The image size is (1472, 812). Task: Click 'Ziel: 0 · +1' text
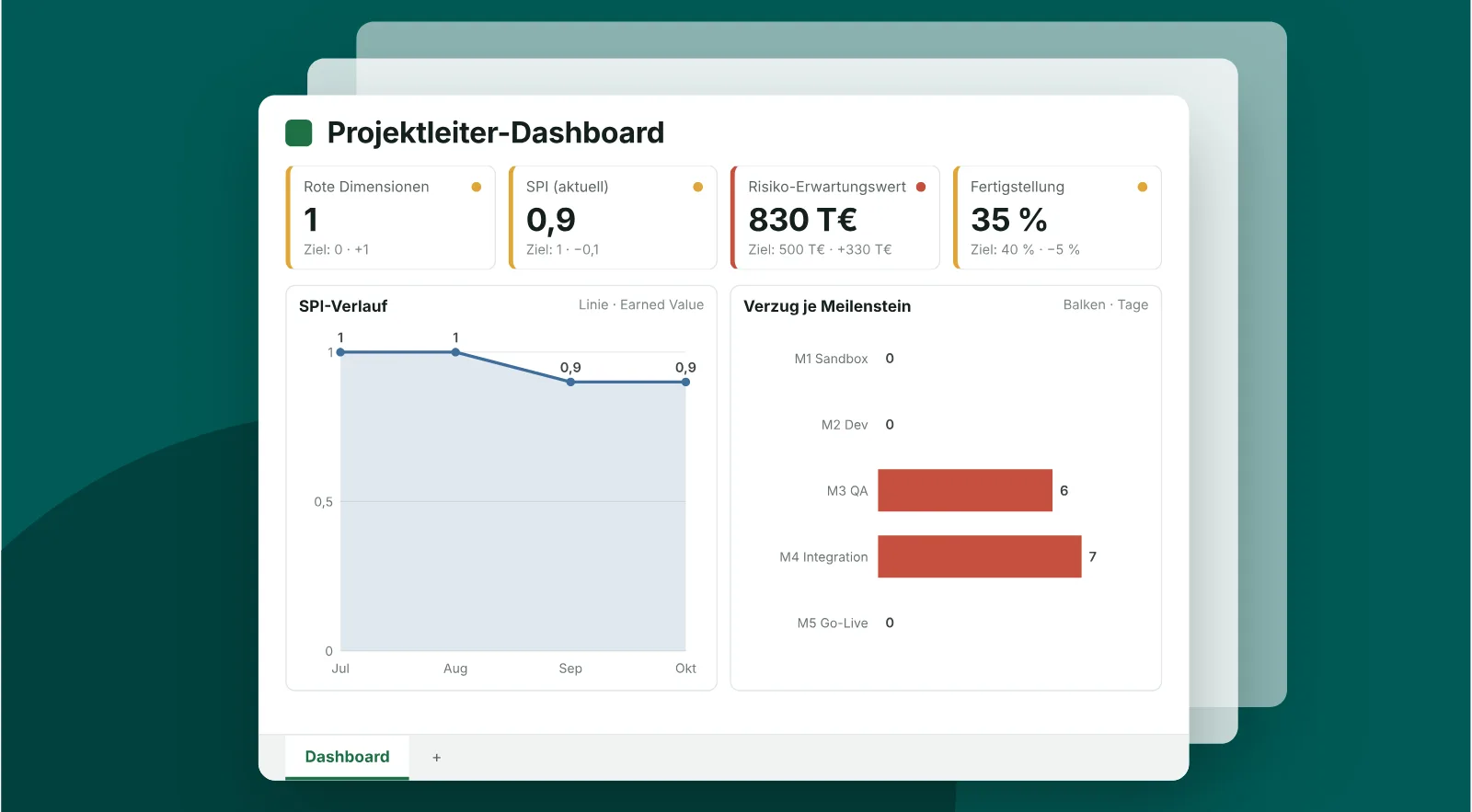pos(337,249)
